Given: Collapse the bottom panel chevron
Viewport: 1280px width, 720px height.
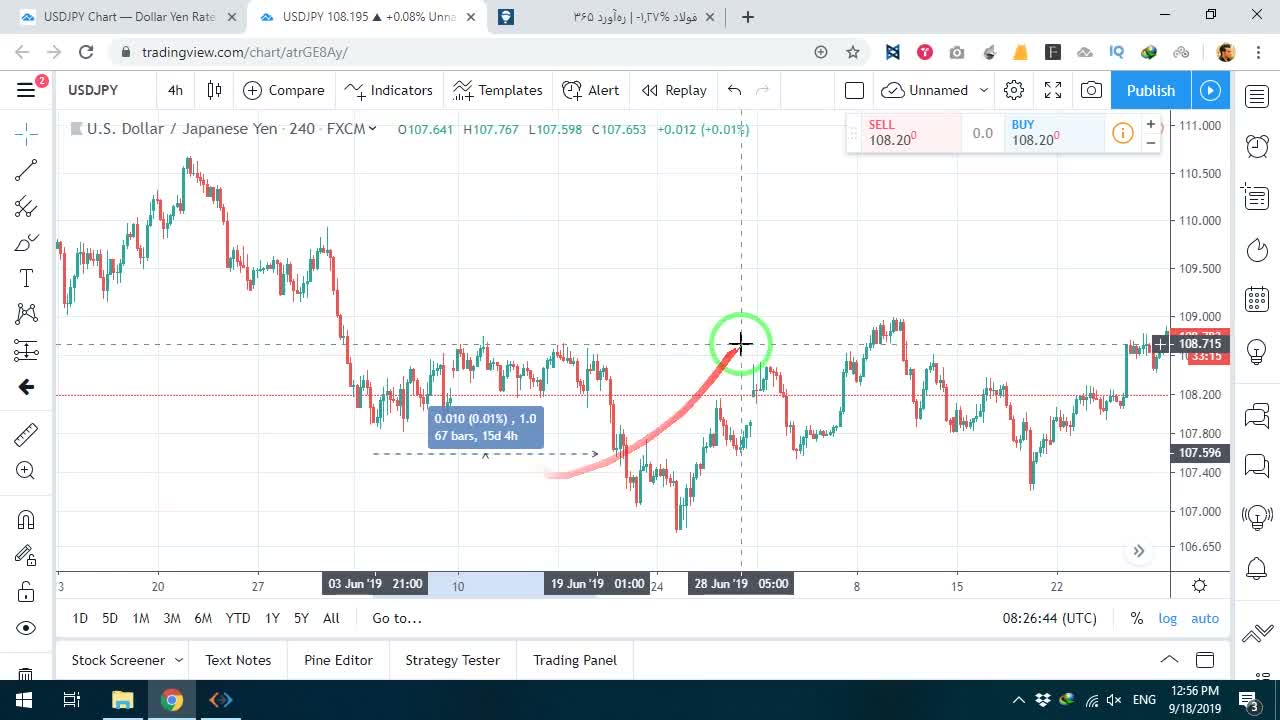Looking at the screenshot, I should pos(1169,660).
